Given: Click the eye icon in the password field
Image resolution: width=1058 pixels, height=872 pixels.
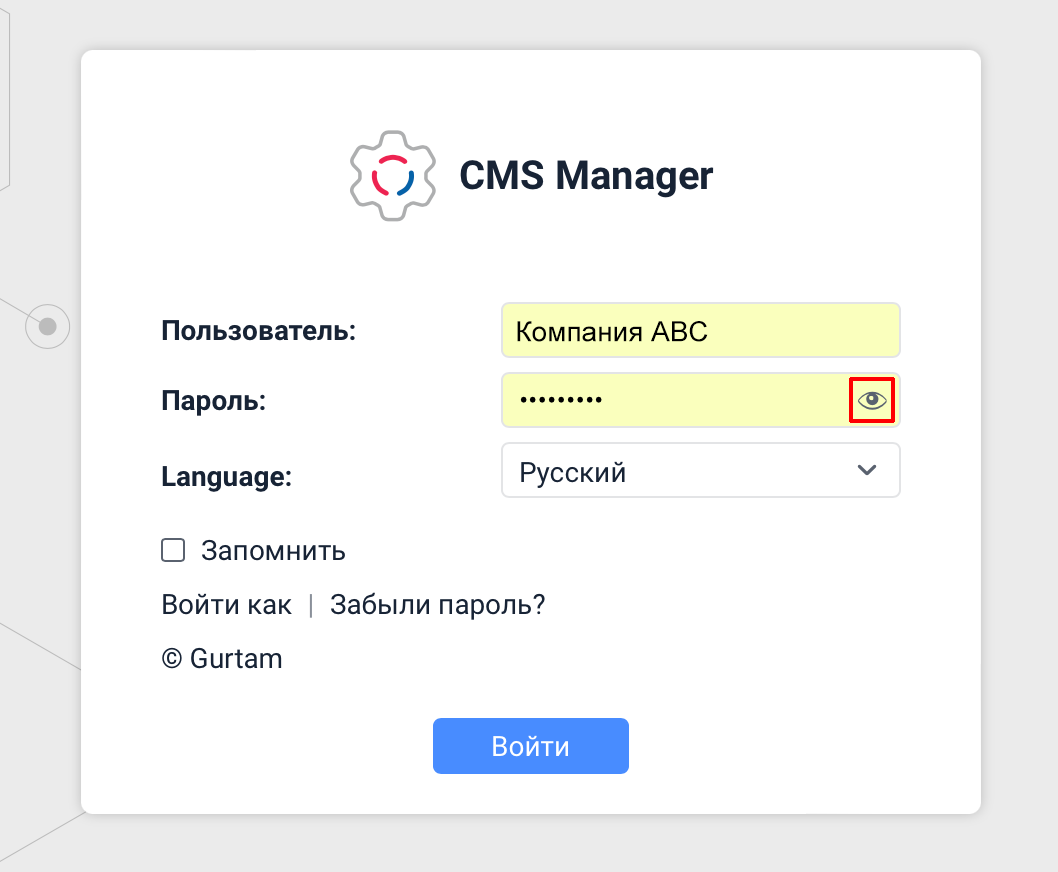Looking at the screenshot, I should coord(871,400).
